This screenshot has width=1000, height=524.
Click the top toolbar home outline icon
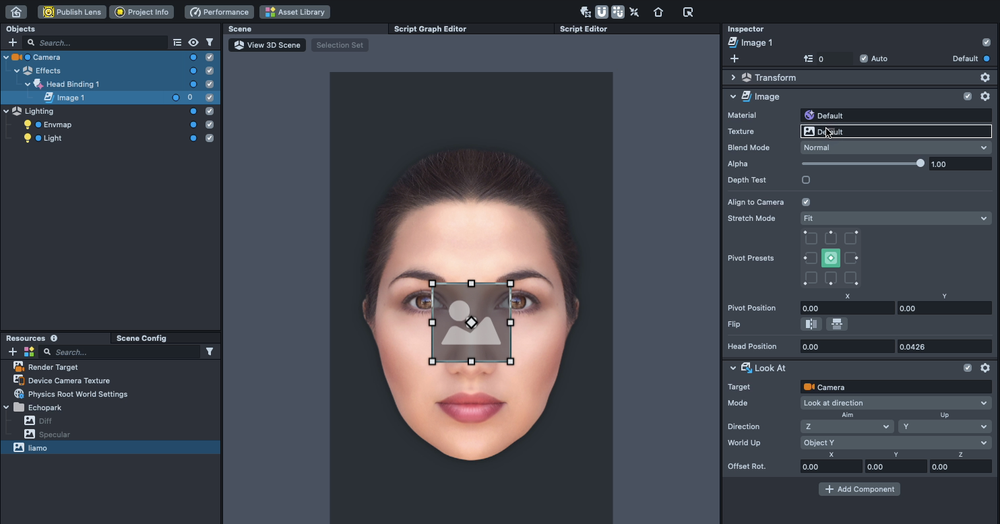(658, 12)
